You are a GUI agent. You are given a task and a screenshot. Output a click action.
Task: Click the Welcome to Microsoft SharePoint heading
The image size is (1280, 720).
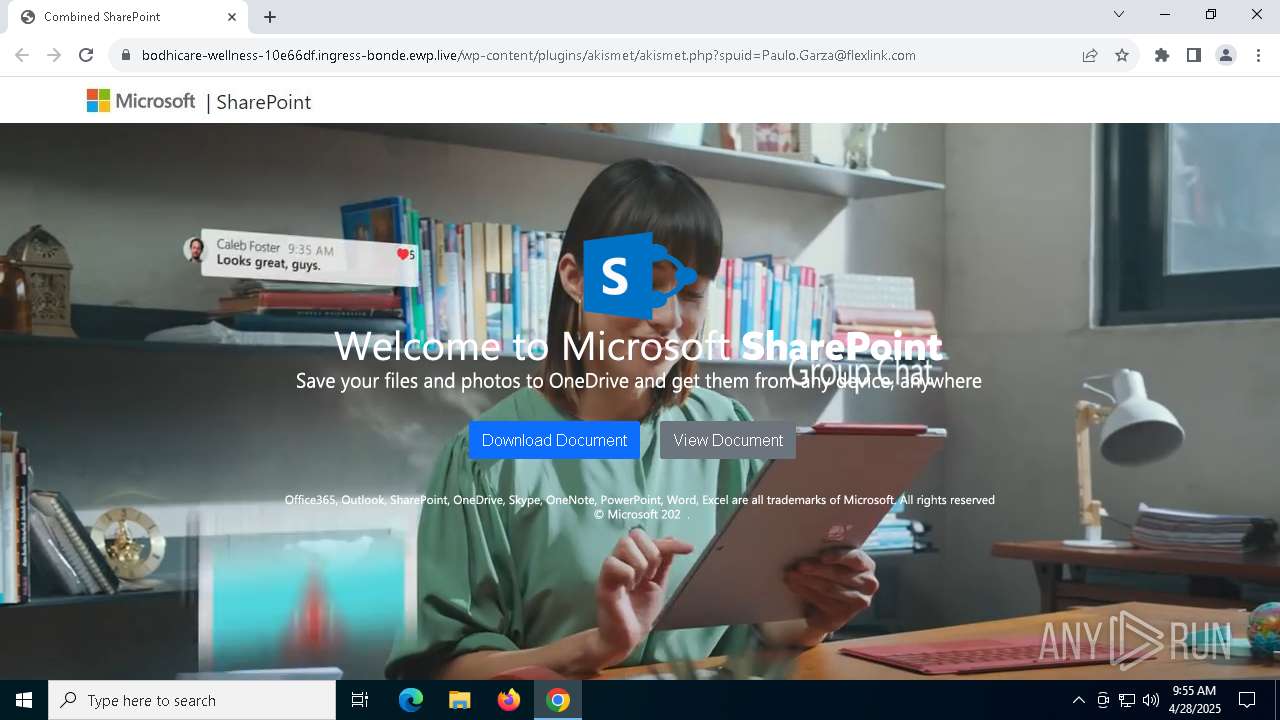click(638, 347)
